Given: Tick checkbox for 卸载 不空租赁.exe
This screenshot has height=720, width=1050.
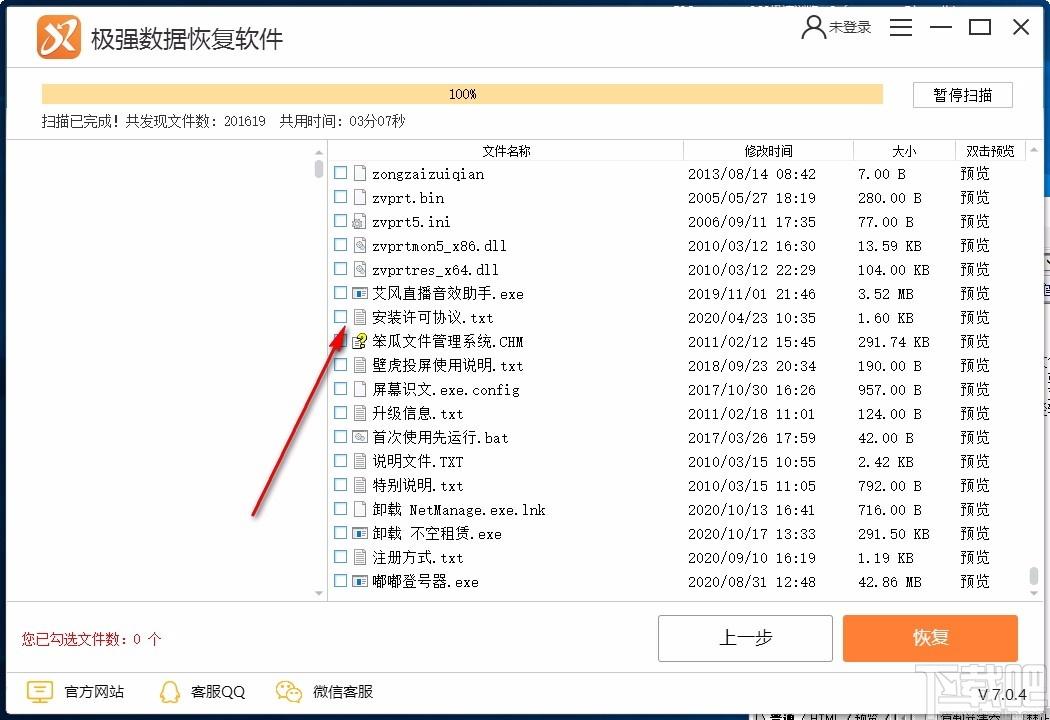Looking at the screenshot, I should pyautogui.click(x=340, y=532).
